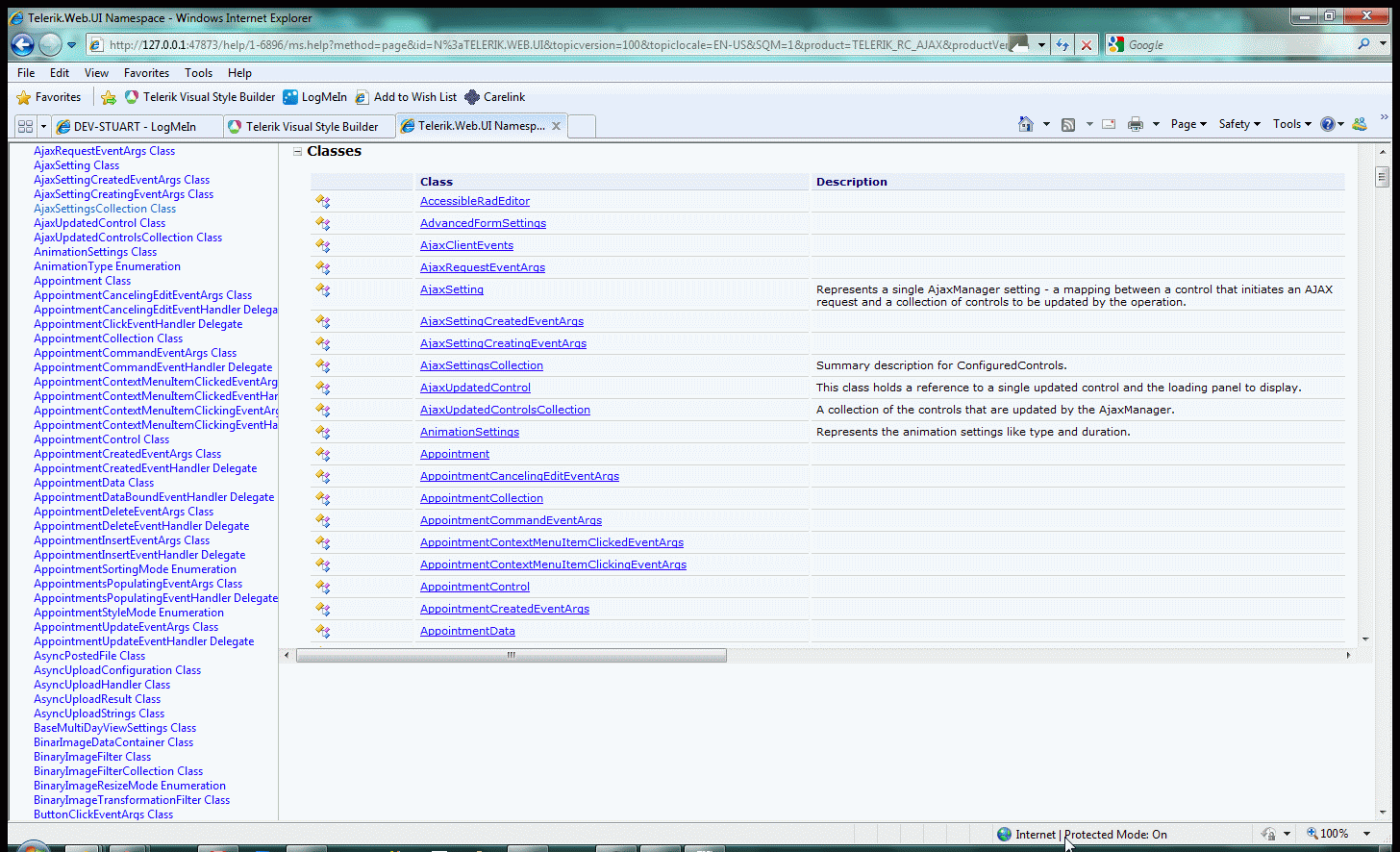Click the security lock icon in status bar
The width and height of the screenshot is (1400, 852).
[x=1268, y=834]
